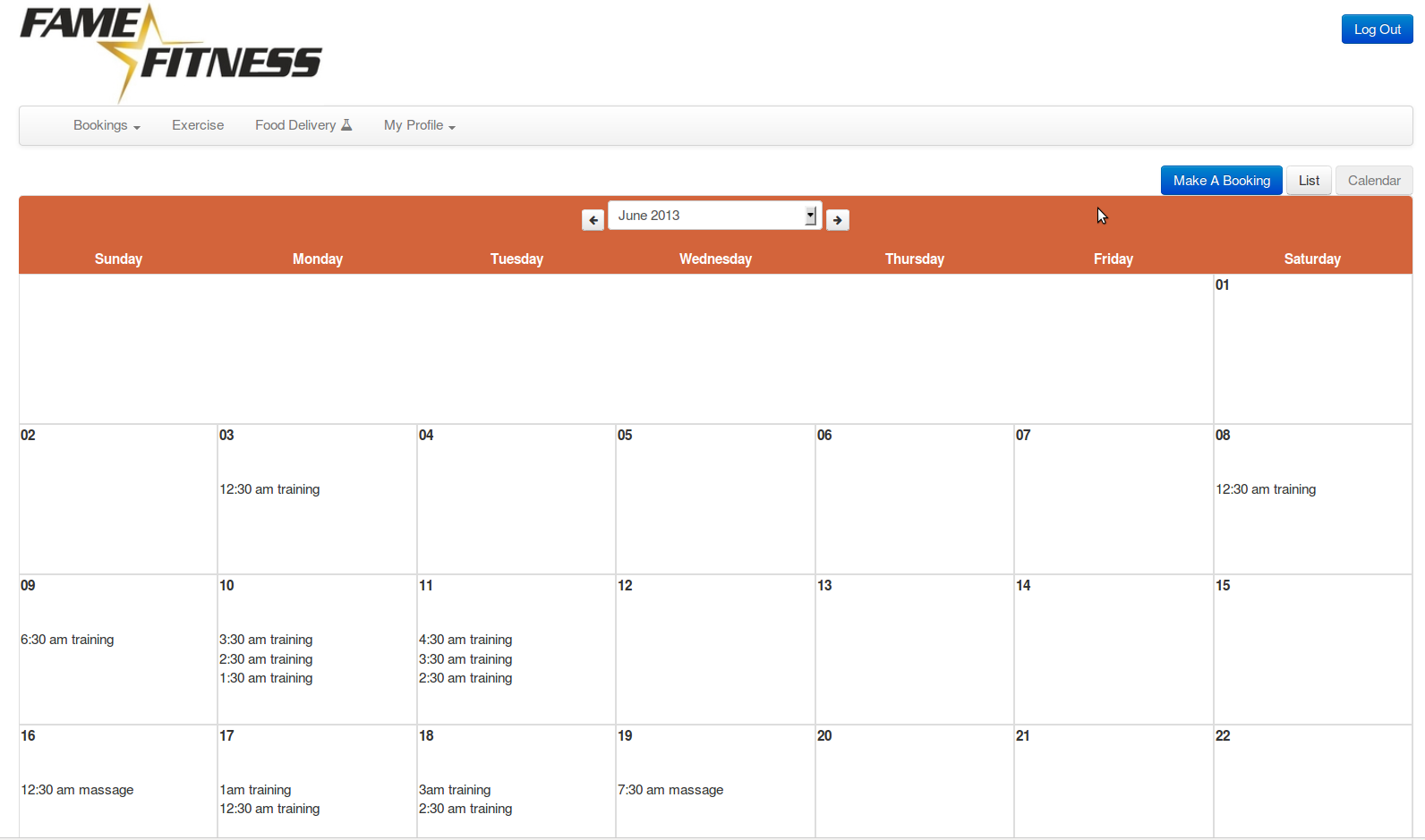Open the 4:30 am training on June 11
The height and width of the screenshot is (840, 1425).
click(465, 640)
